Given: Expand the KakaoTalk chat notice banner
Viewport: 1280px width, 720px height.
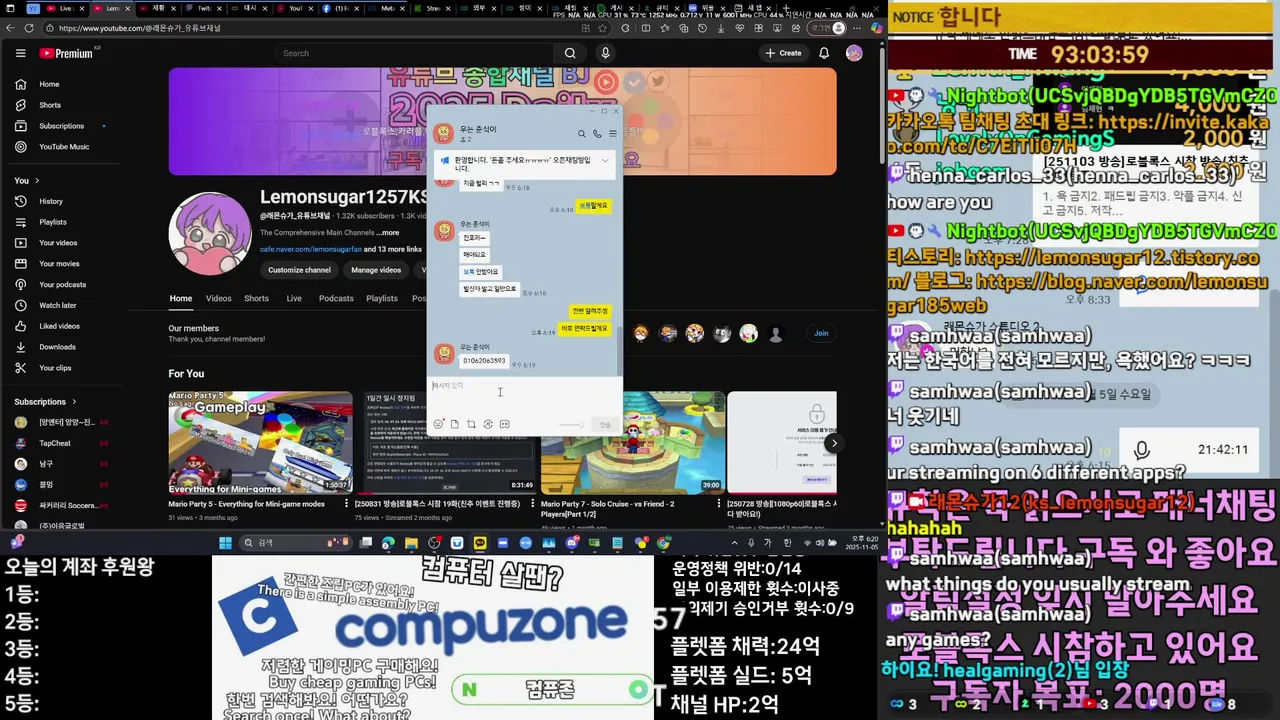Looking at the screenshot, I should (x=605, y=160).
